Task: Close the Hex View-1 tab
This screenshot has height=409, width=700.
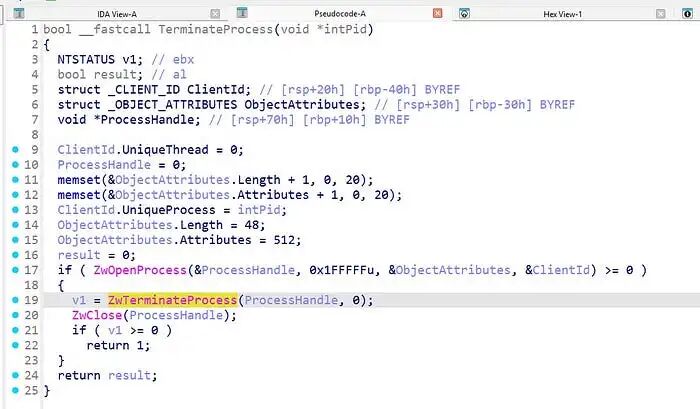Action: [660, 14]
